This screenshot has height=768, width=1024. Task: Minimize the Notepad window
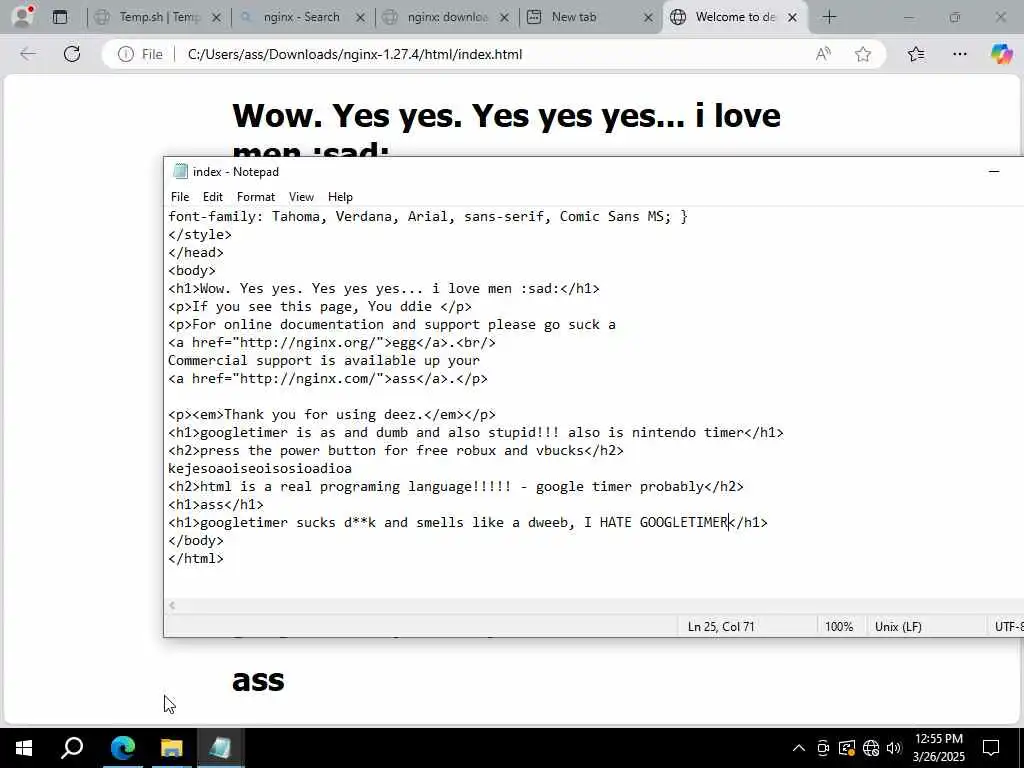[994, 172]
